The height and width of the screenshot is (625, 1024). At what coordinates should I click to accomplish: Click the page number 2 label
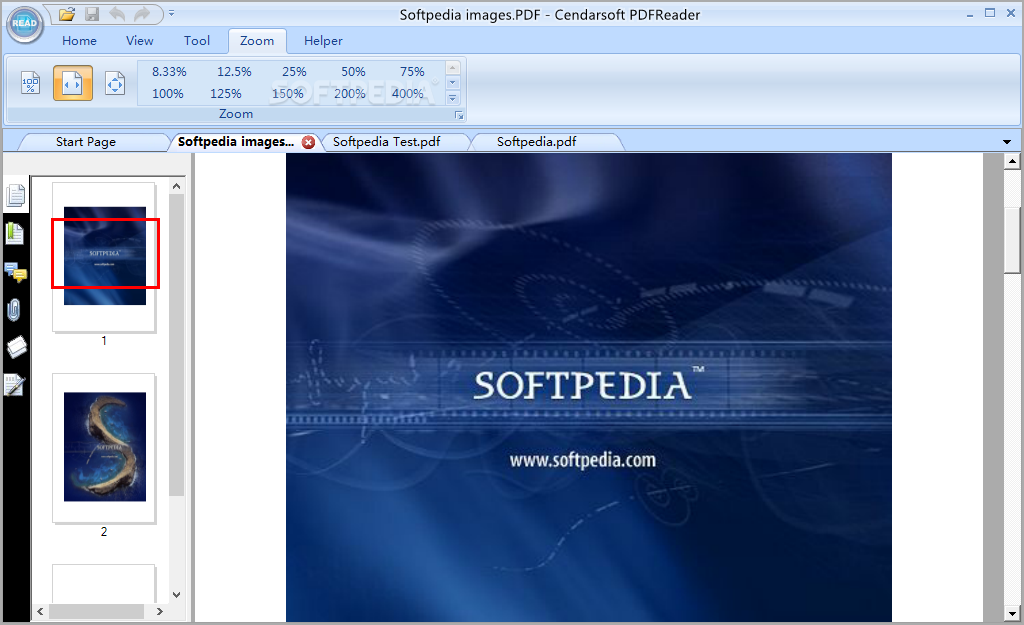tap(104, 532)
